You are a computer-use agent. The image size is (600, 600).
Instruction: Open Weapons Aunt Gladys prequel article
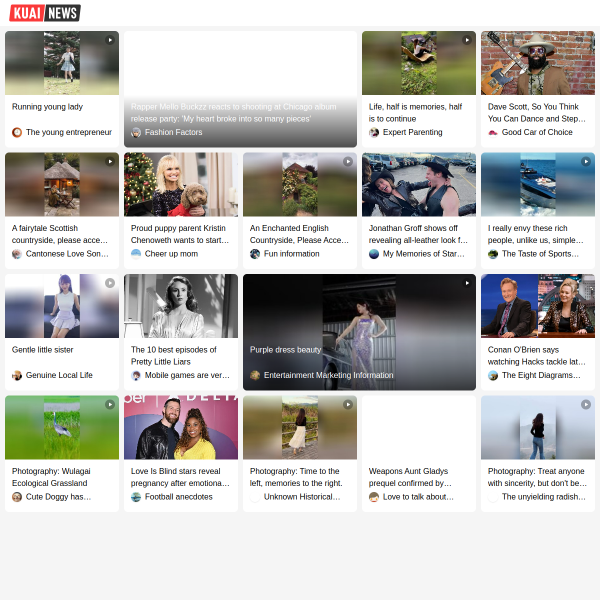pos(410,477)
